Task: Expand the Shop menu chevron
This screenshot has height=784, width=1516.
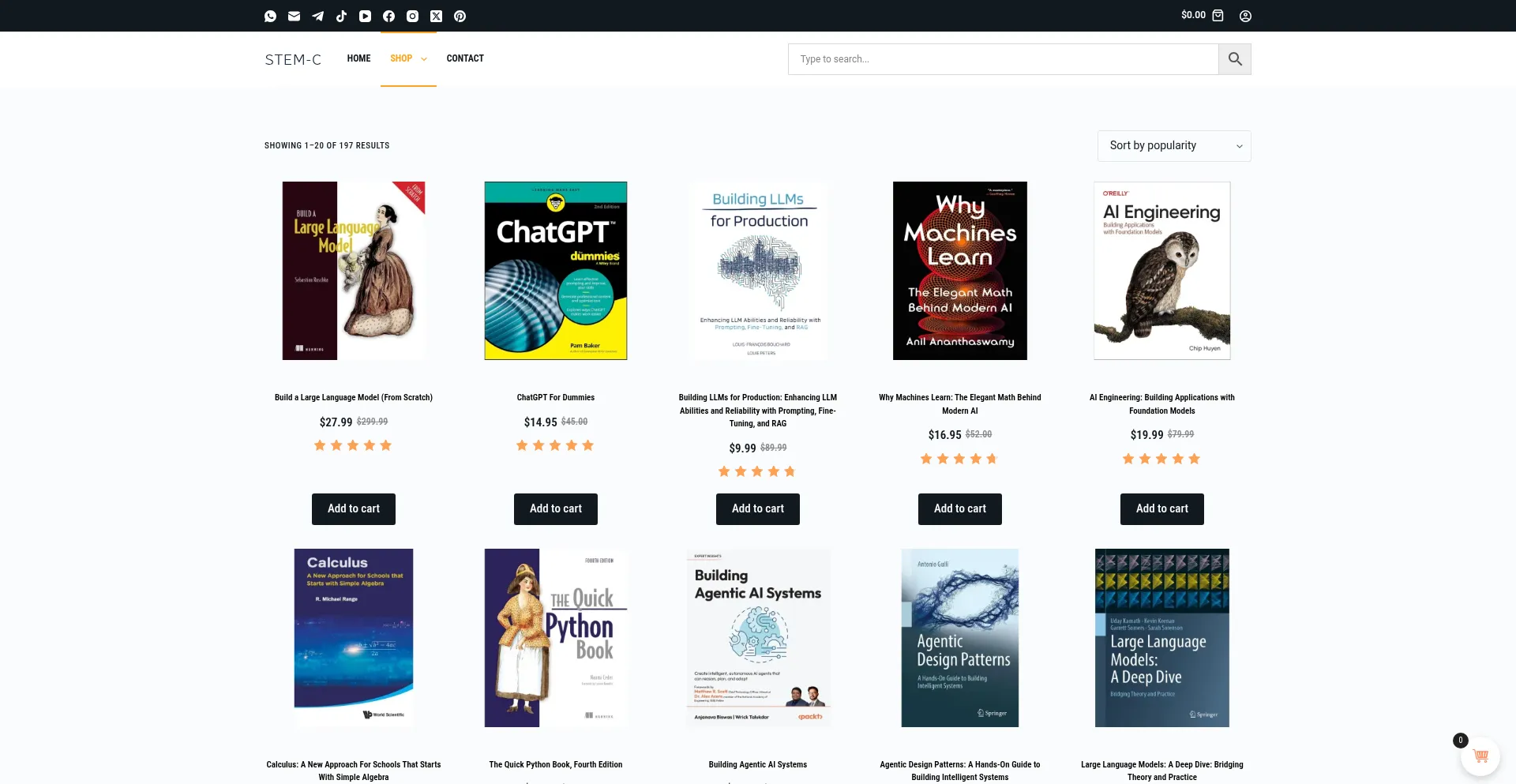Action: tap(424, 59)
